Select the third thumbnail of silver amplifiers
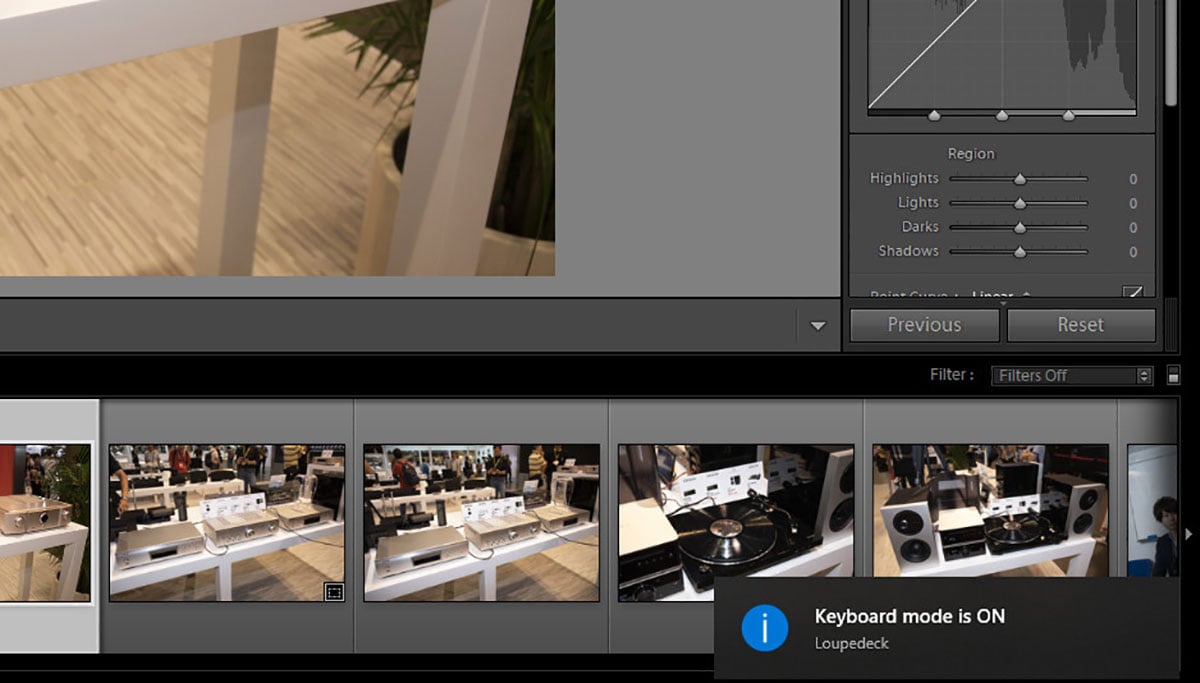Image resolution: width=1200 pixels, height=683 pixels. tap(481, 523)
